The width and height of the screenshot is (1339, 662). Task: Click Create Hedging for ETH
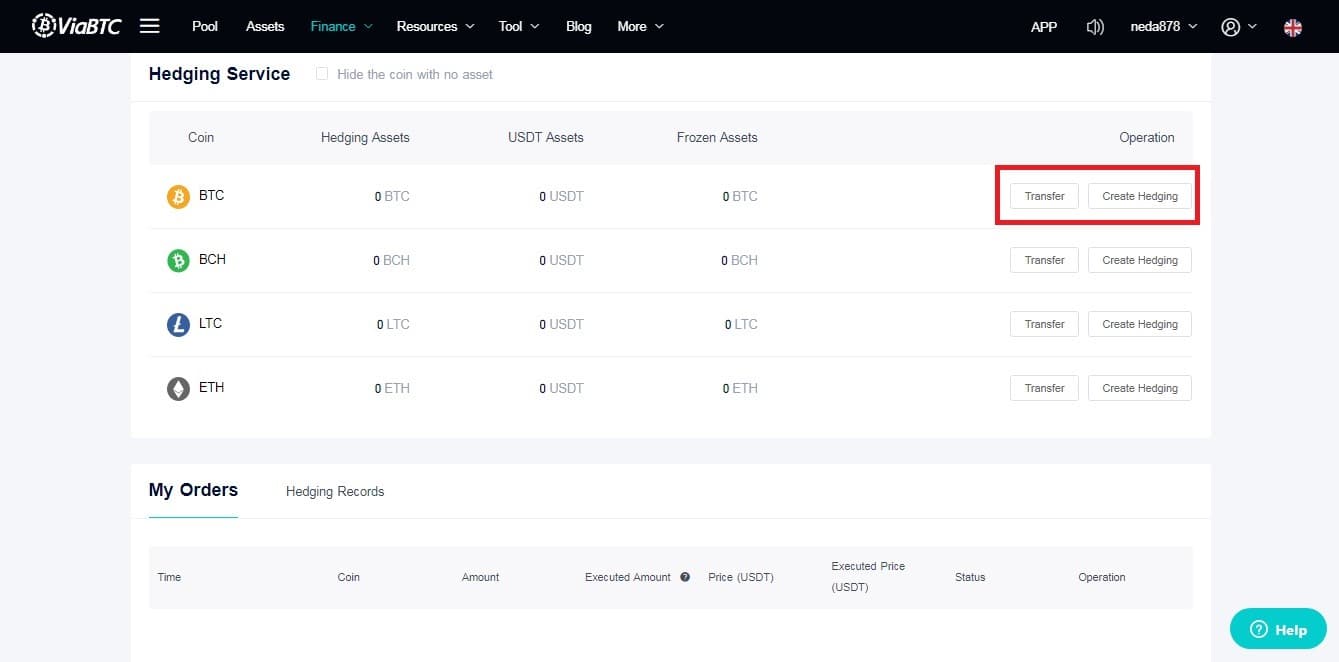1140,388
